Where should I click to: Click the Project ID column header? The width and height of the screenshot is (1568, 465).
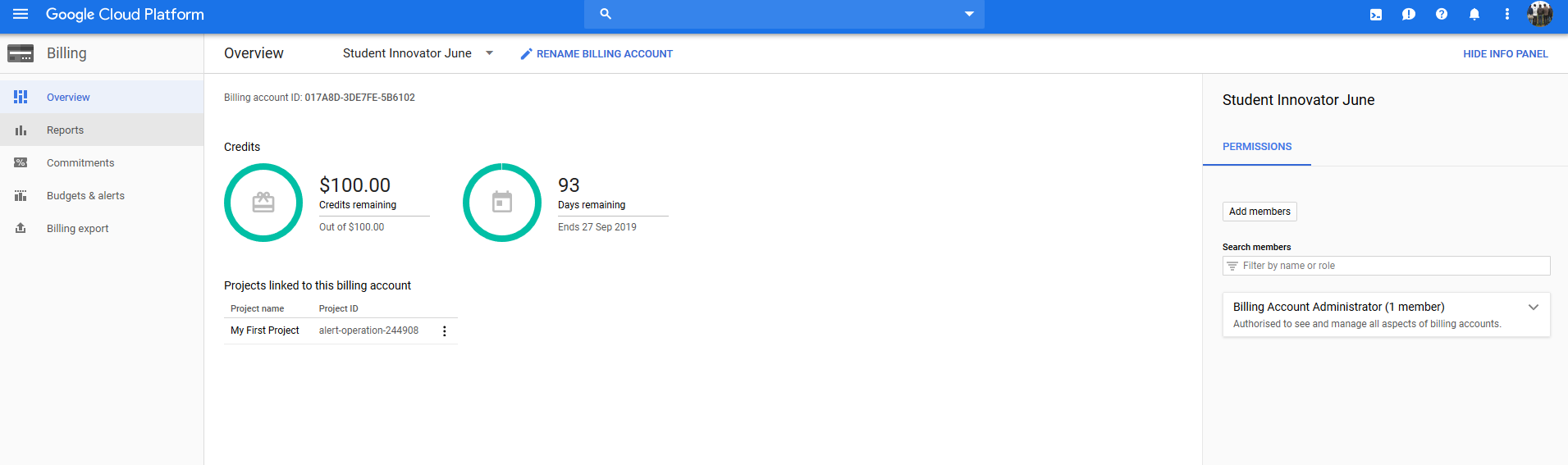(x=339, y=309)
